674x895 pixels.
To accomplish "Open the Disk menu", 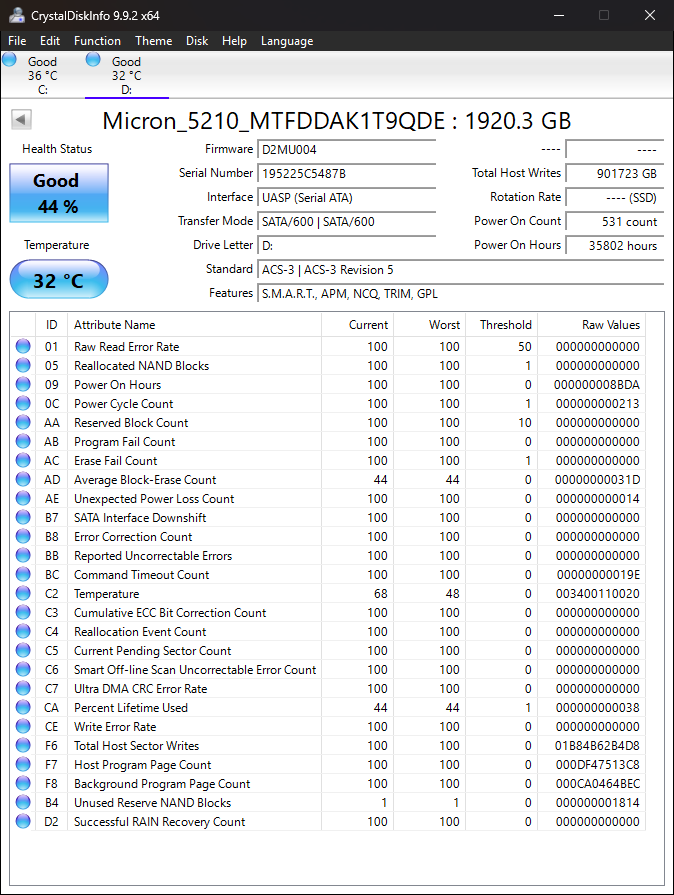I will click(197, 41).
